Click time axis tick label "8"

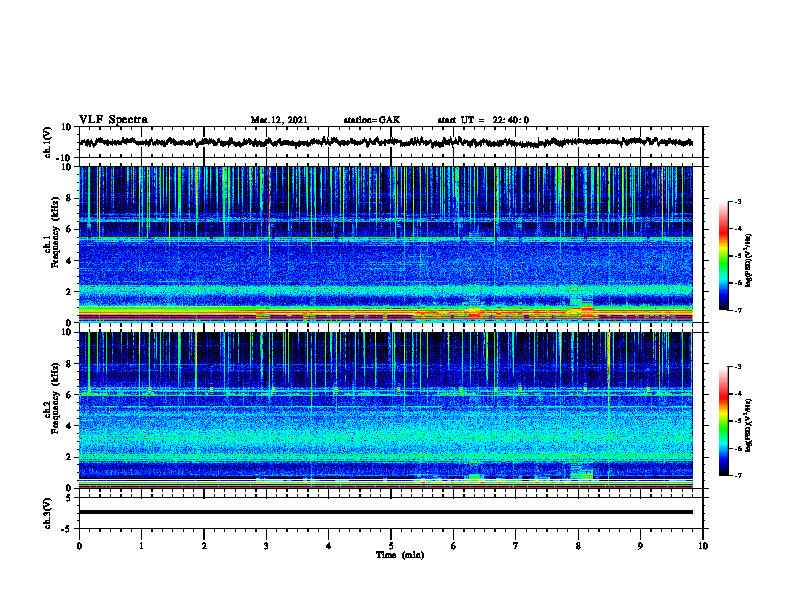[578, 546]
